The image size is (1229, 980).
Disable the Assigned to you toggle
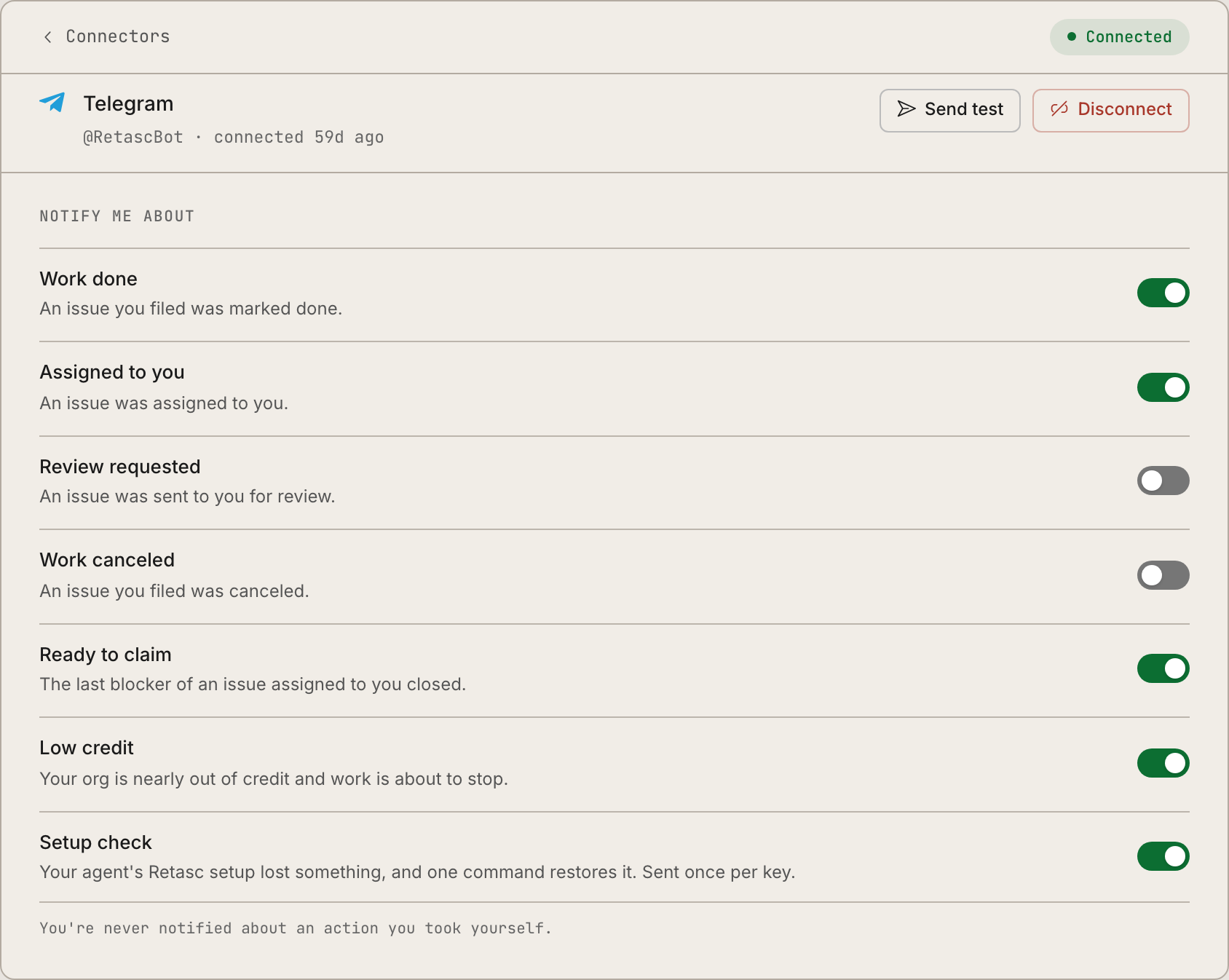point(1163,387)
